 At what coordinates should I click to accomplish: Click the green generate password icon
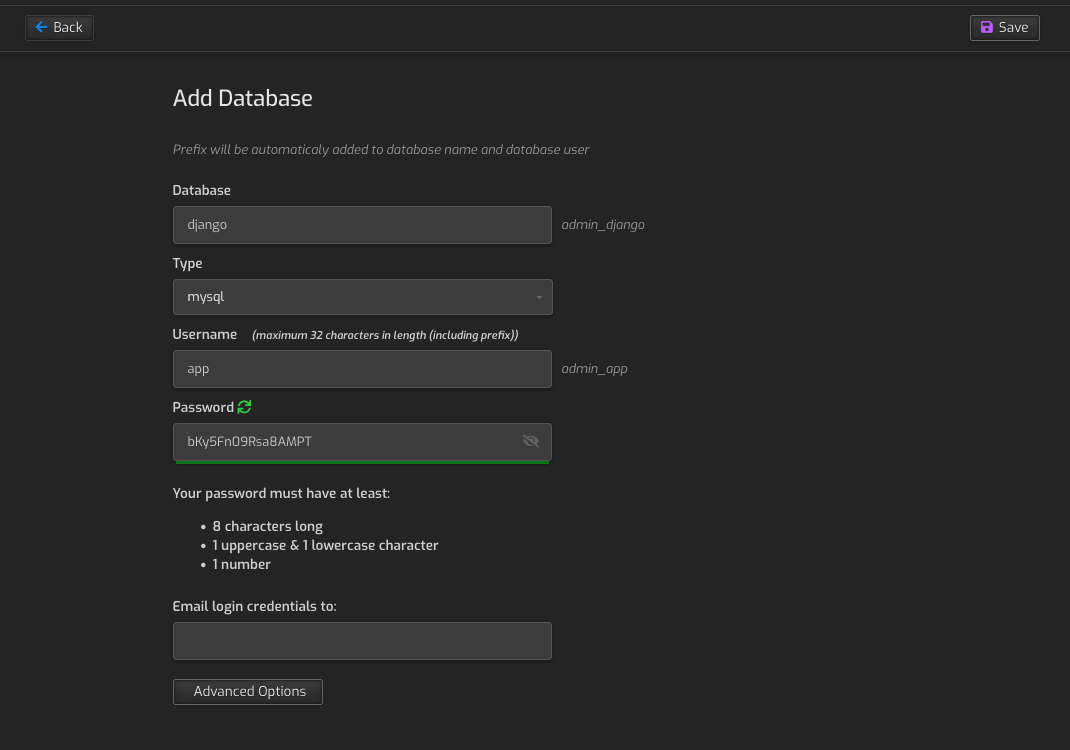click(245, 407)
